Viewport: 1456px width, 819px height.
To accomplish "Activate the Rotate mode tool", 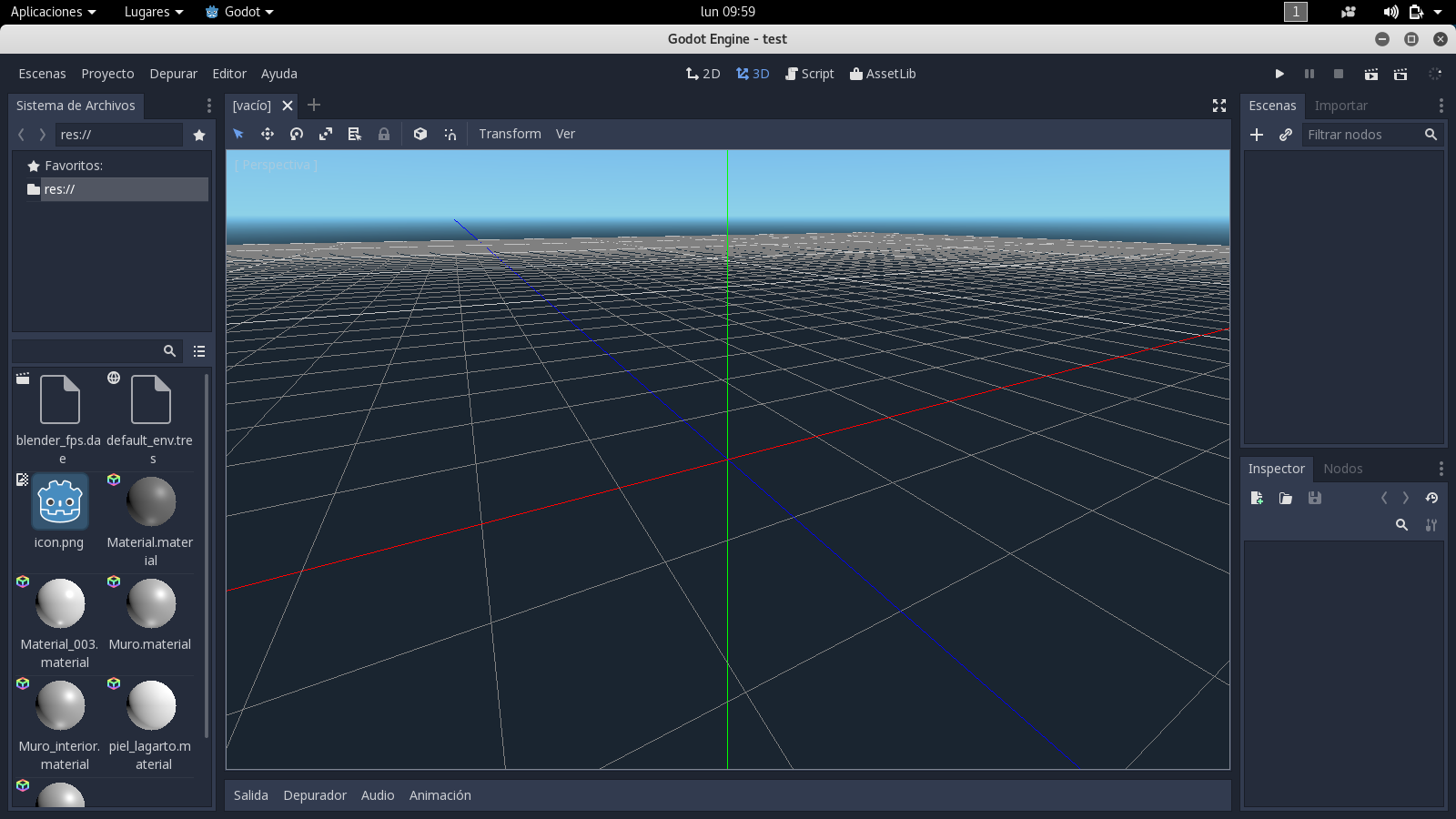I will 297,134.
